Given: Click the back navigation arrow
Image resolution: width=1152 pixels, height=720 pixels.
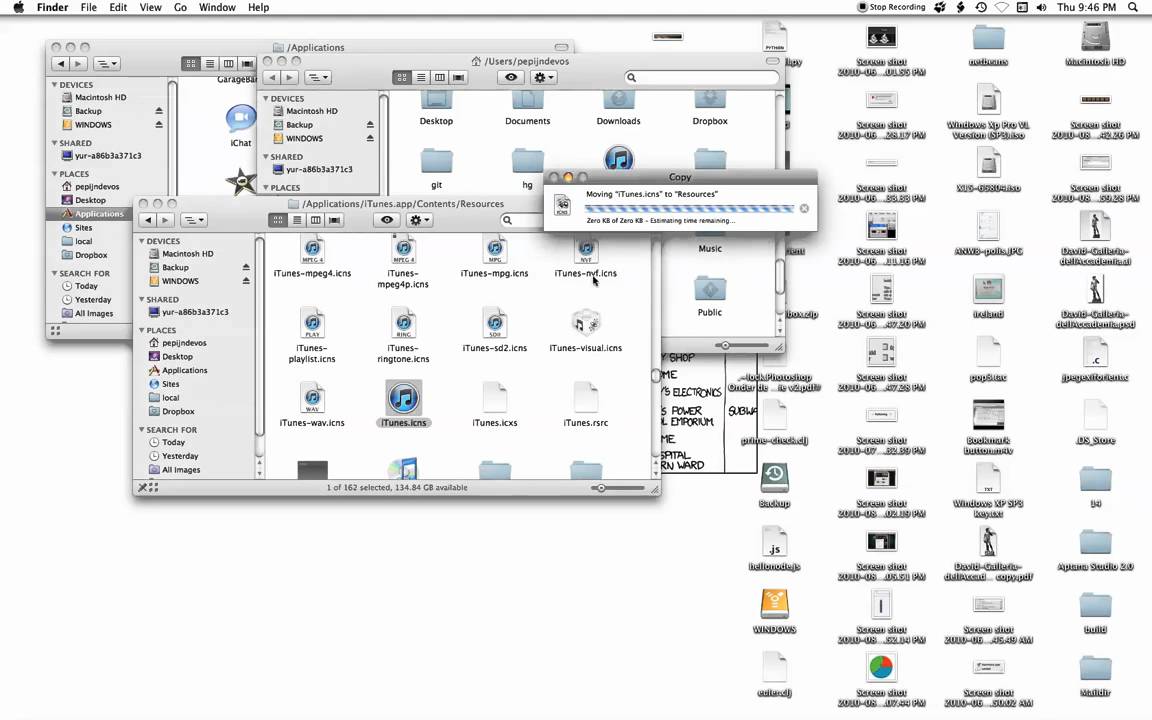Looking at the screenshot, I should click(147, 219).
